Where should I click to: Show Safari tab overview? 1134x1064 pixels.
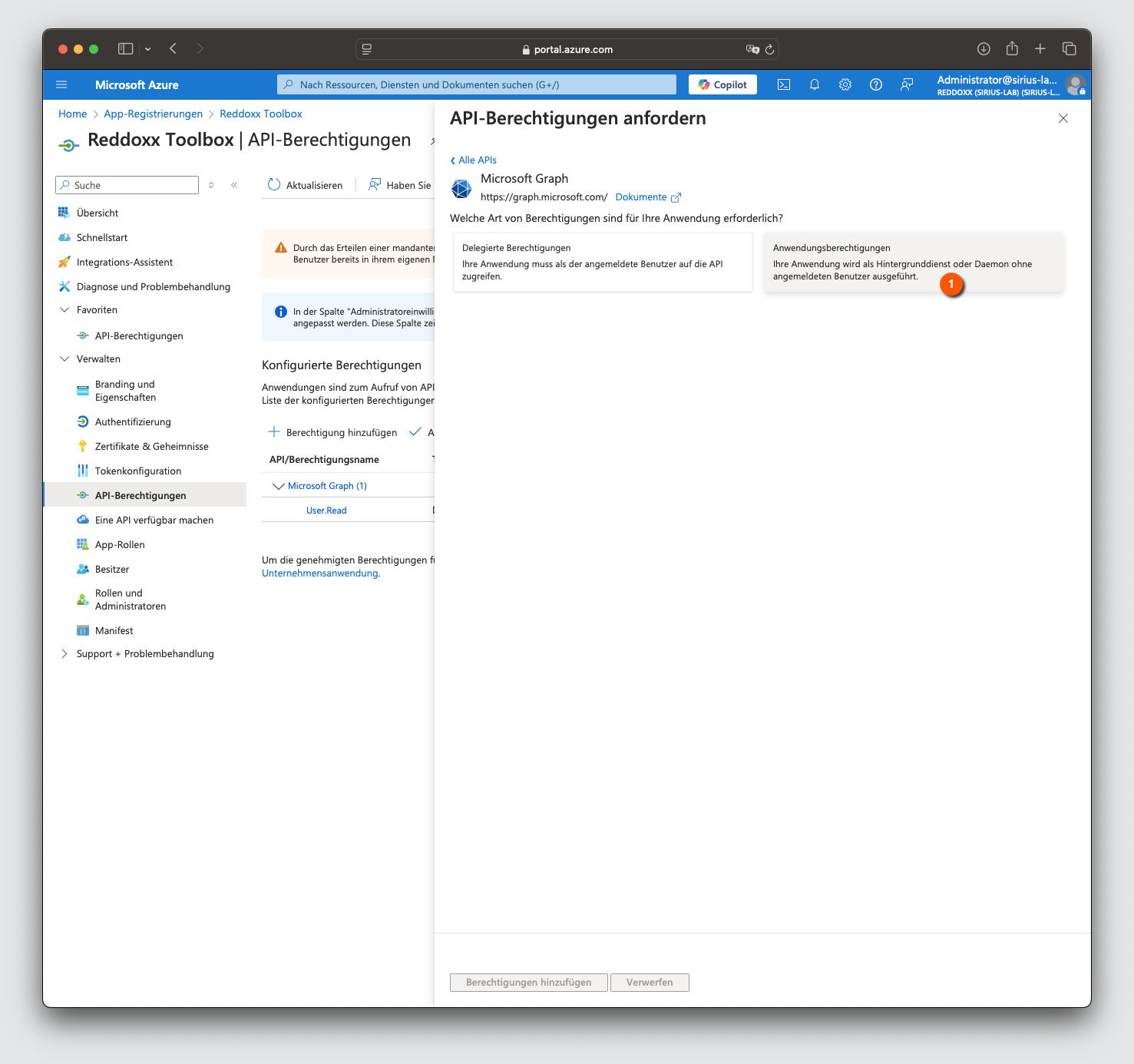(1069, 49)
